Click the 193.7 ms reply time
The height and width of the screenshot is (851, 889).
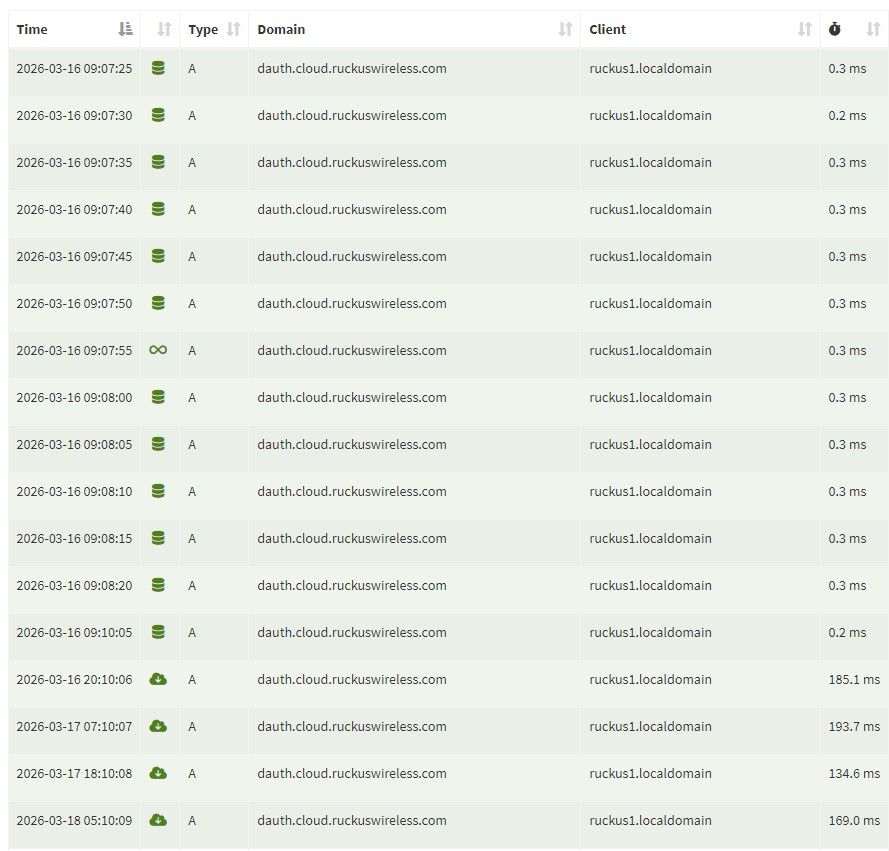tap(854, 726)
